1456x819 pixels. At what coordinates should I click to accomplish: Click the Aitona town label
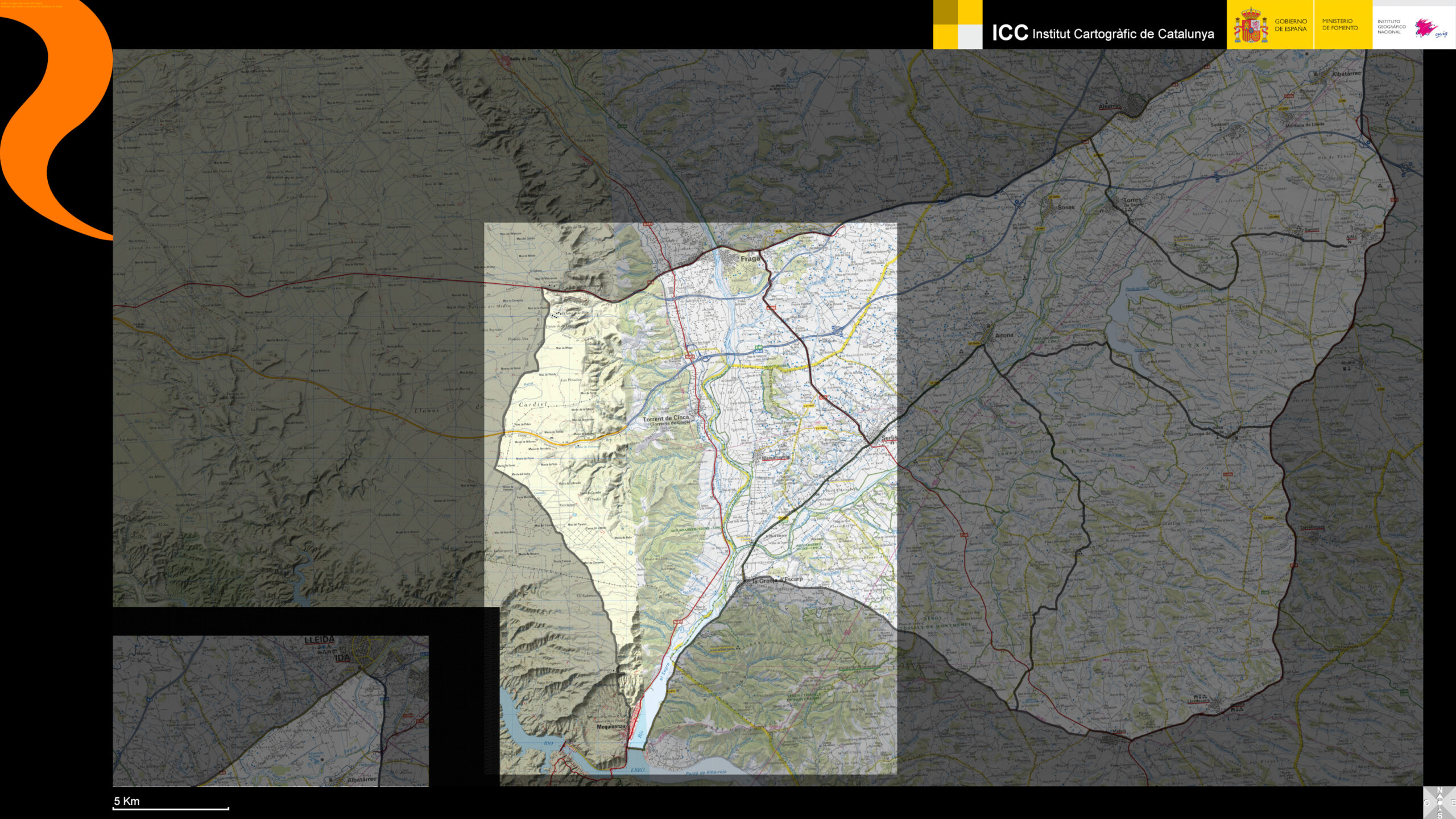[1004, 336]
